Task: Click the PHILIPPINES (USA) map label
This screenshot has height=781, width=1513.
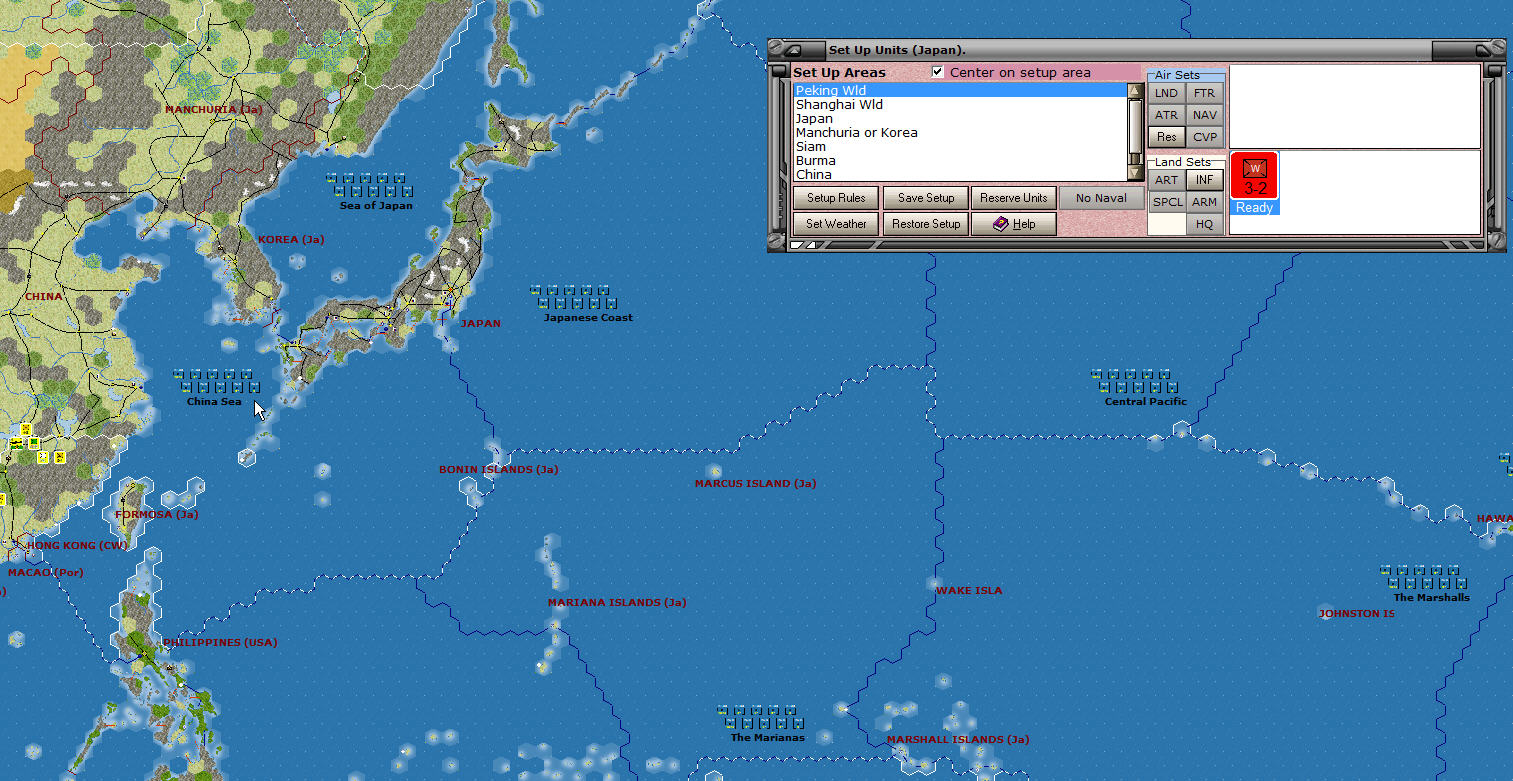Action: coord(220,643)
